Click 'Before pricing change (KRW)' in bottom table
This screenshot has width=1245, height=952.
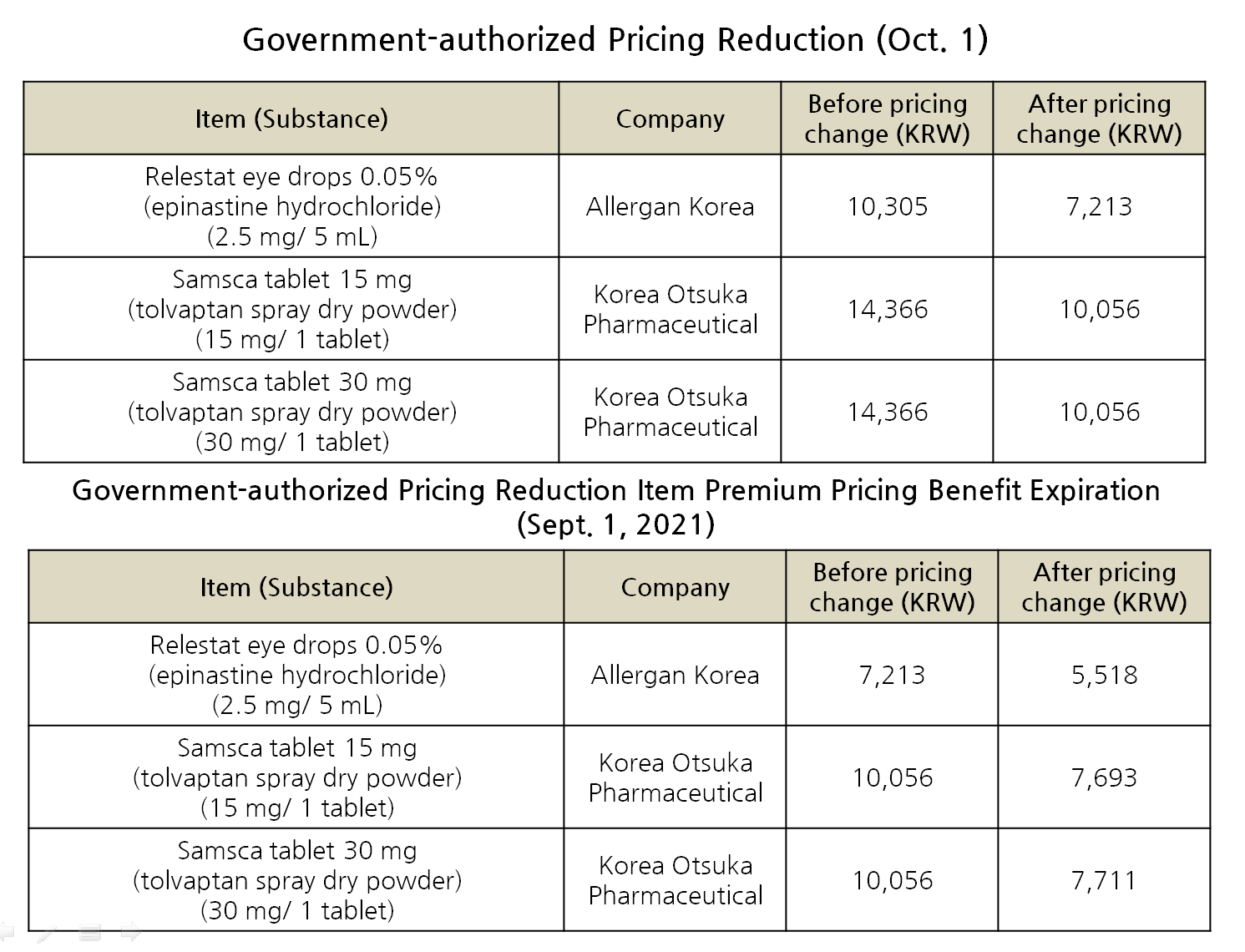tap(892, 587)
